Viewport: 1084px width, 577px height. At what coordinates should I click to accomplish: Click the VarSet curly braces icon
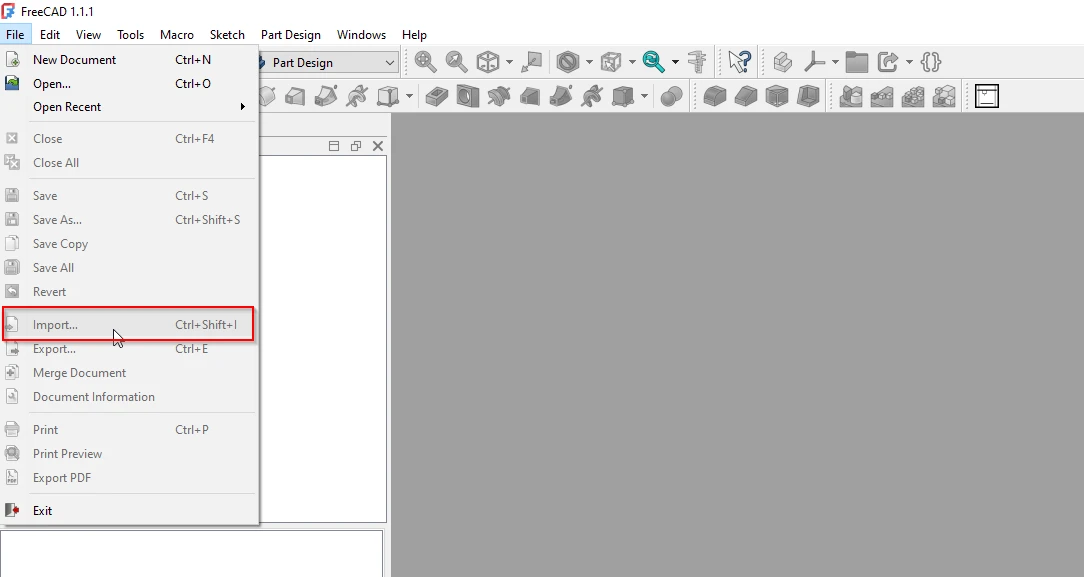931,62
